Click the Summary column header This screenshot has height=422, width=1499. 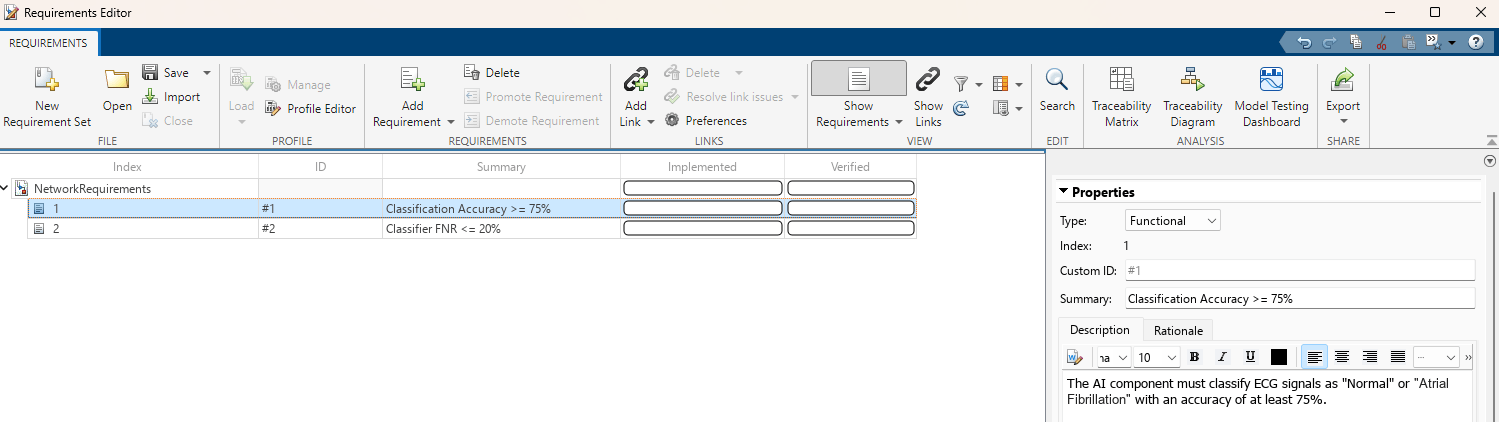tap(501, 167)
